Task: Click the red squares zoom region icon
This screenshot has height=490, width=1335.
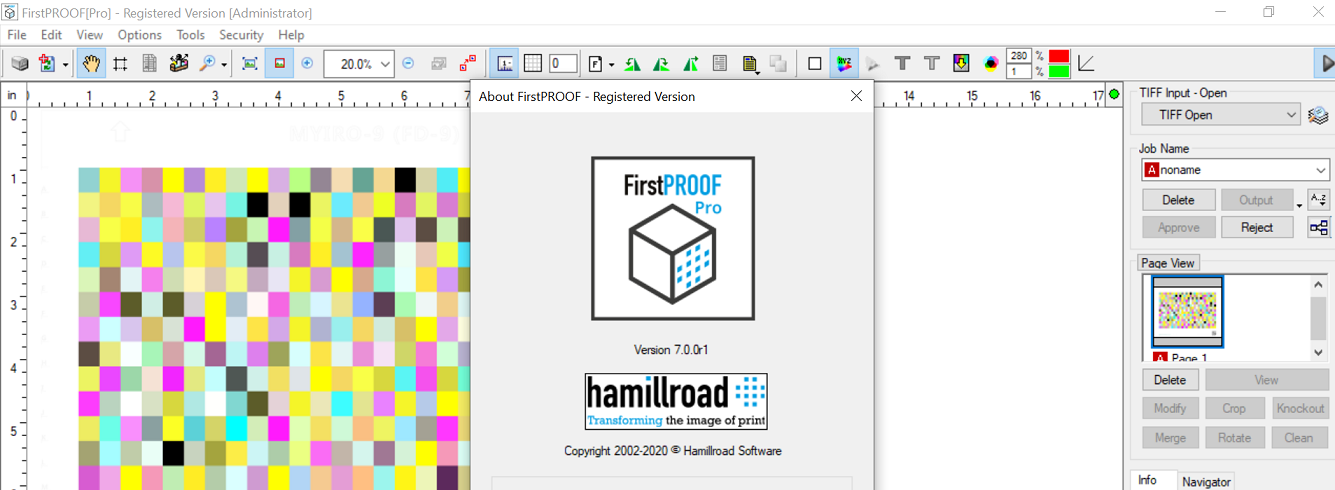Action: point(467,63)
